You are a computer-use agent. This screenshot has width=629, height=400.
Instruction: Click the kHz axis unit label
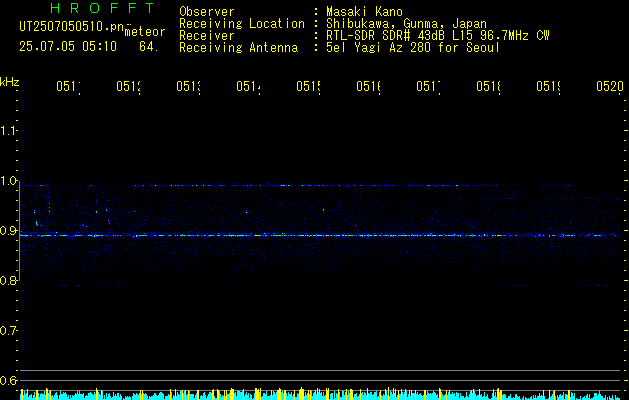coord(10,81)
